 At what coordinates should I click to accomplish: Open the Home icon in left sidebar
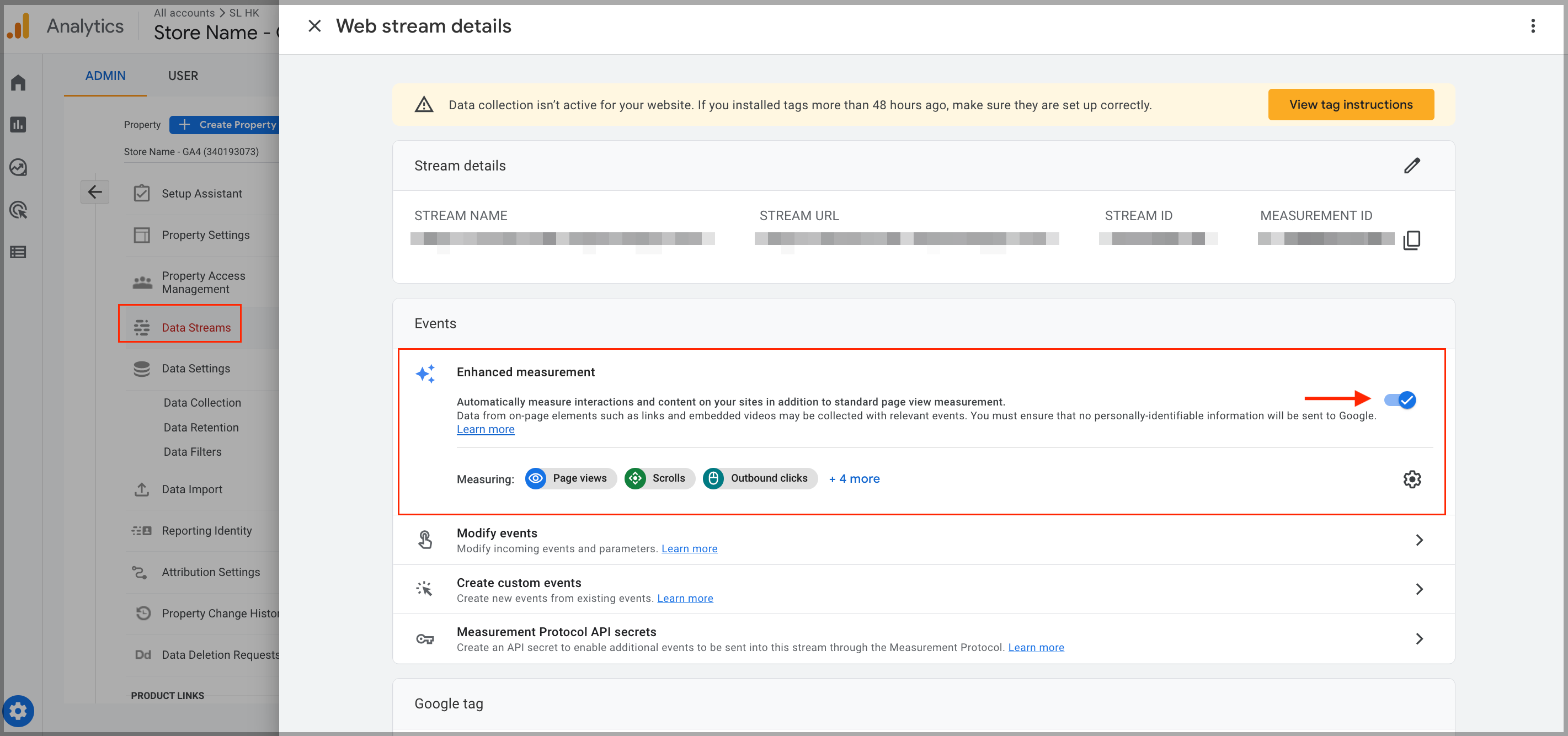tap(18, 82)
